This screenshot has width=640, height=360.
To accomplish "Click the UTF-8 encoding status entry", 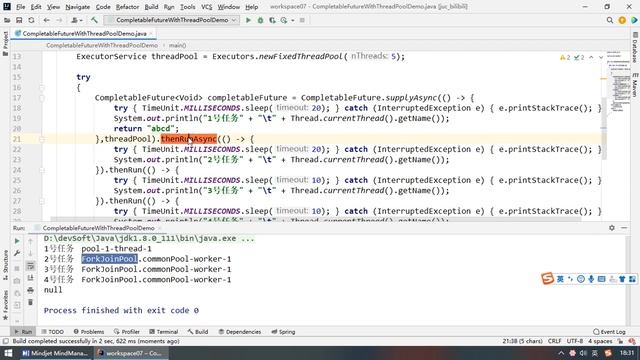I will [x=575, y=341].
